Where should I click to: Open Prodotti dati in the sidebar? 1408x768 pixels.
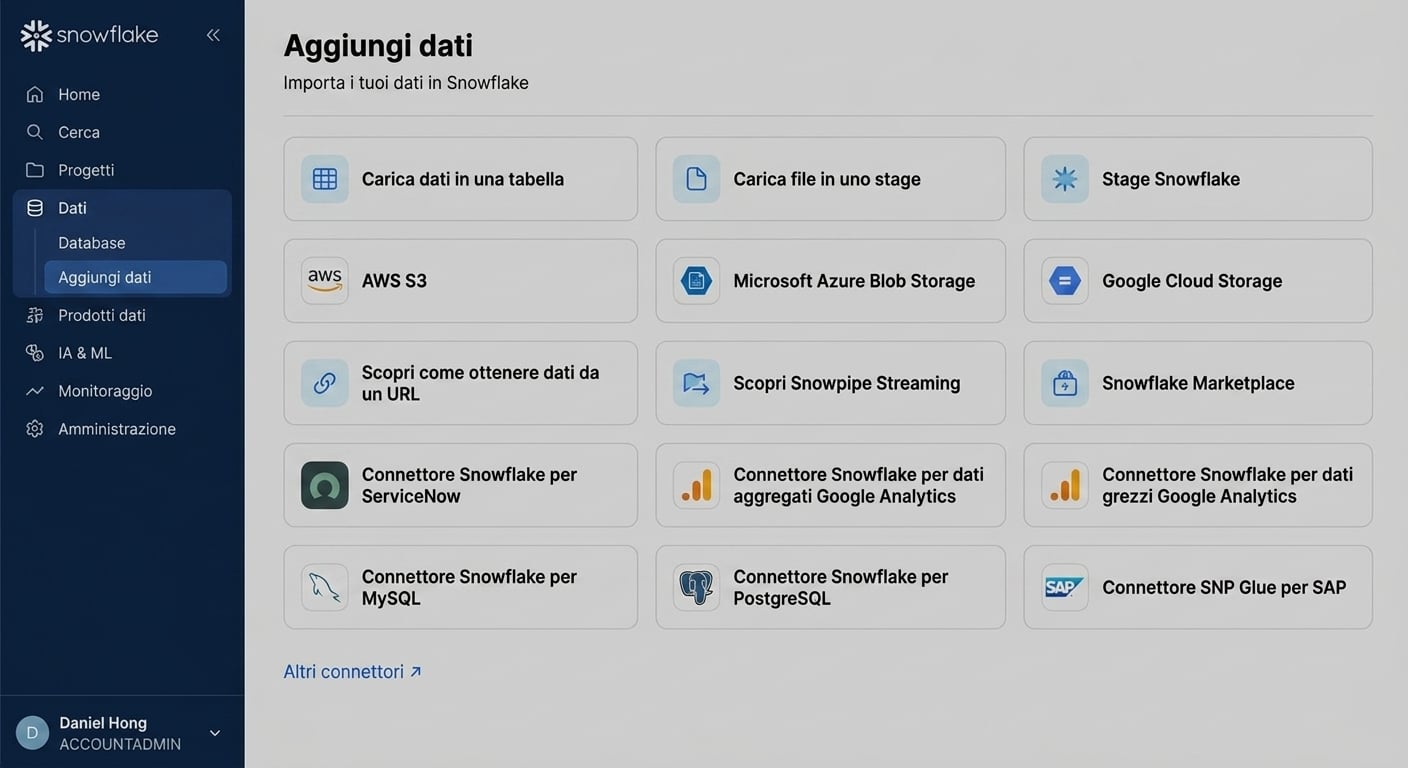(x=122, y=315)
